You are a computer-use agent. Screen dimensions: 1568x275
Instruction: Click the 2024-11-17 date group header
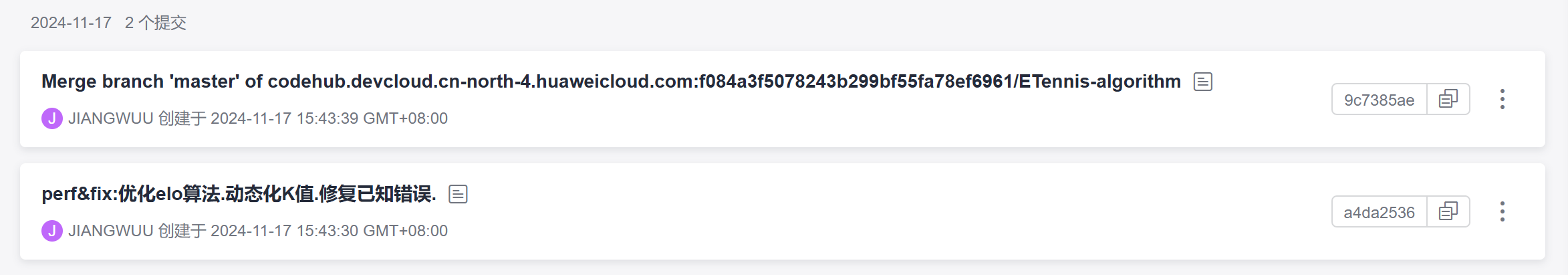coord(71,23)
